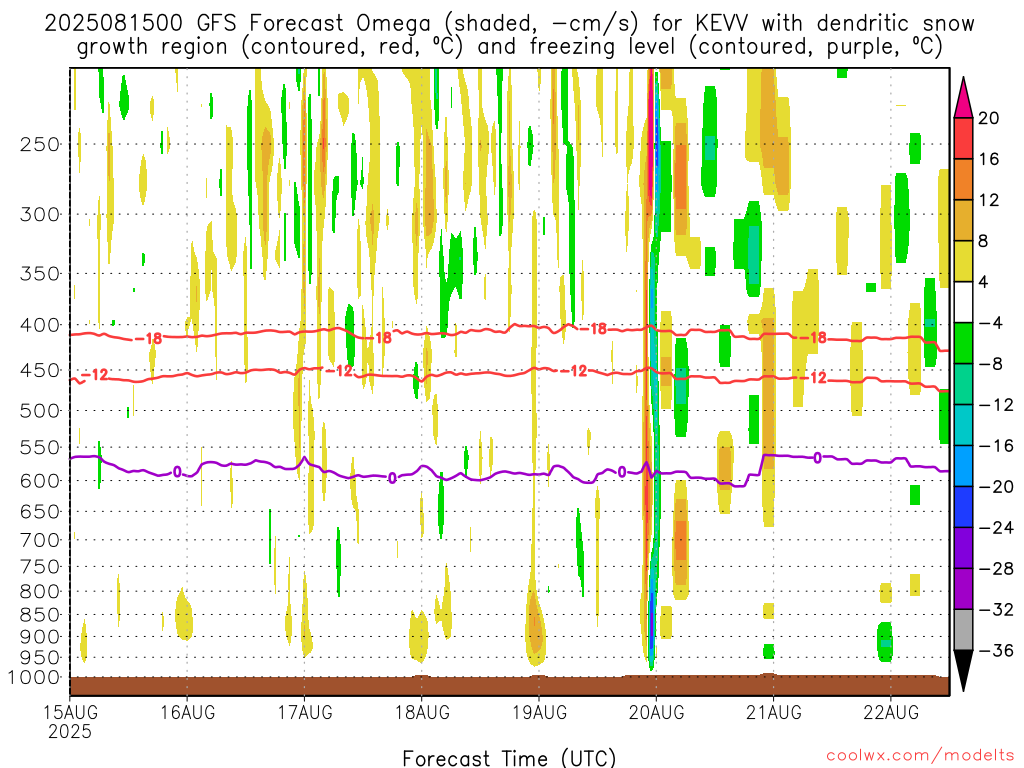Click the -18 contour label after 21AUG
Screen dimensions: 1024x768
pyautogui.click(x=814, y=338)
